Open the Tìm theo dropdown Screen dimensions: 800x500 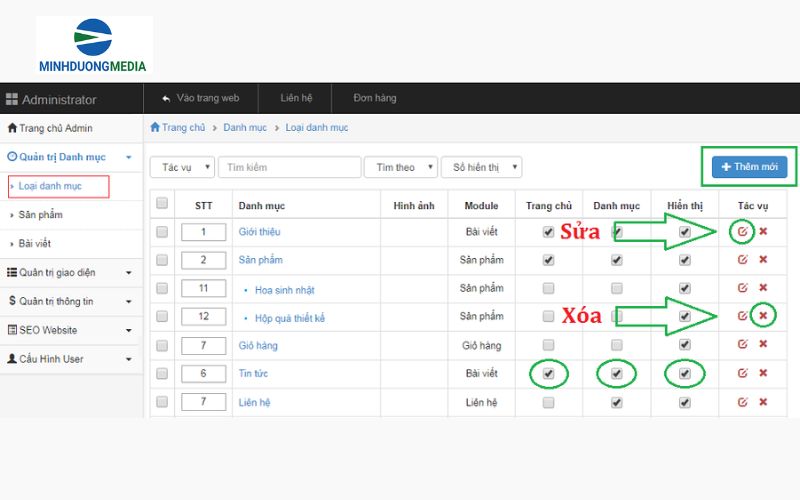[x=401, y=167]
